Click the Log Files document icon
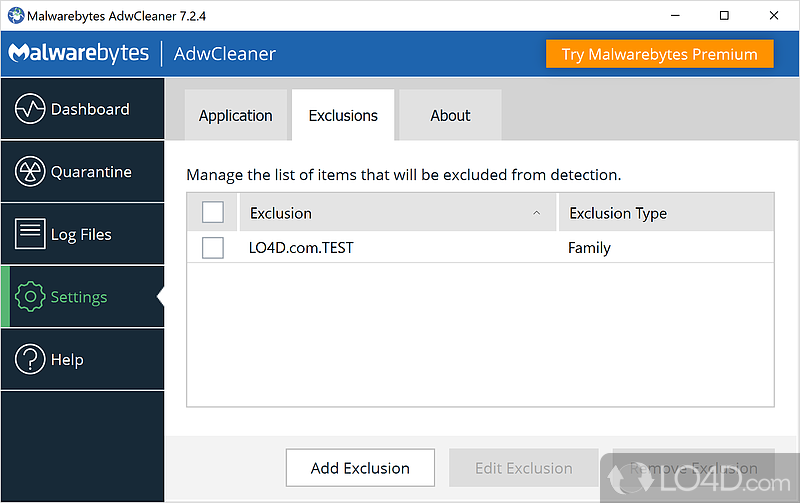The height and width of the screenshot is (503, 800). click(x=30, y=234)
